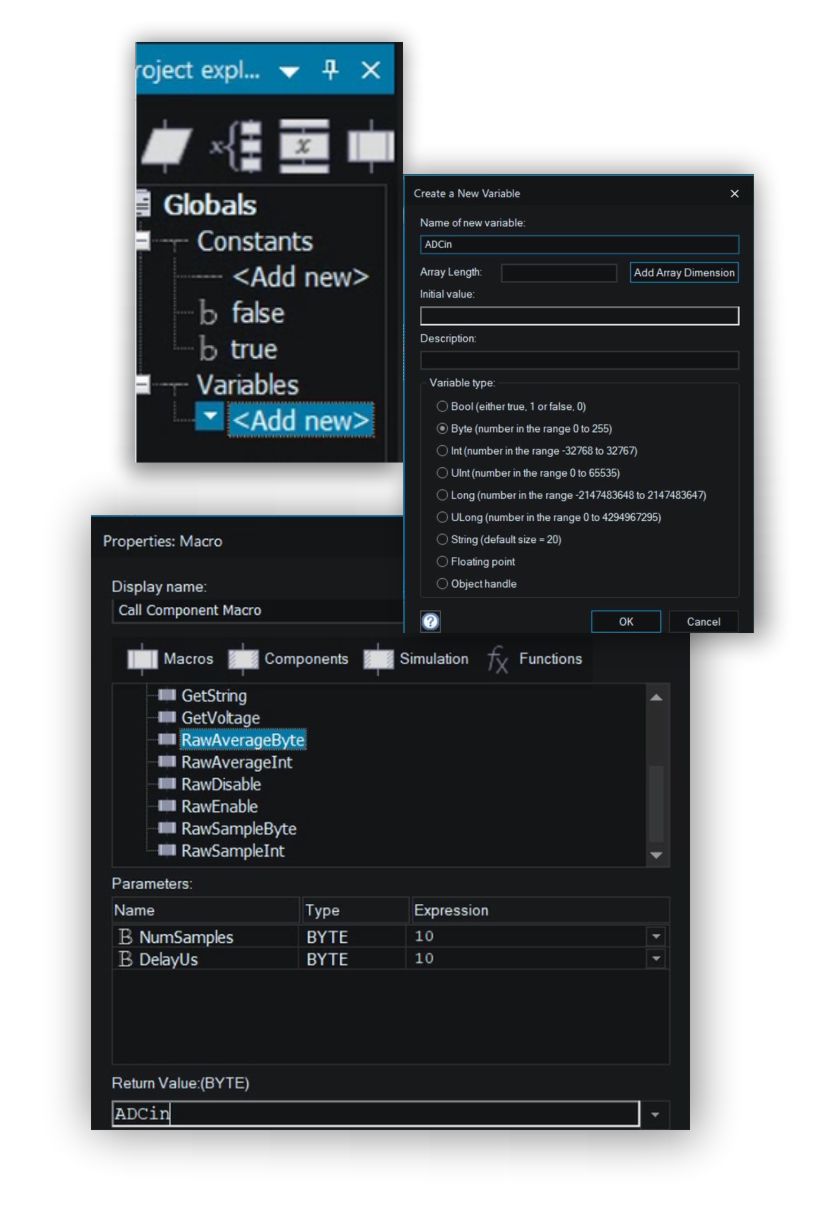Viewport: 820px width, 1229px height.
Task: Confirm the new variable with OK
Action: pos(625,621)
